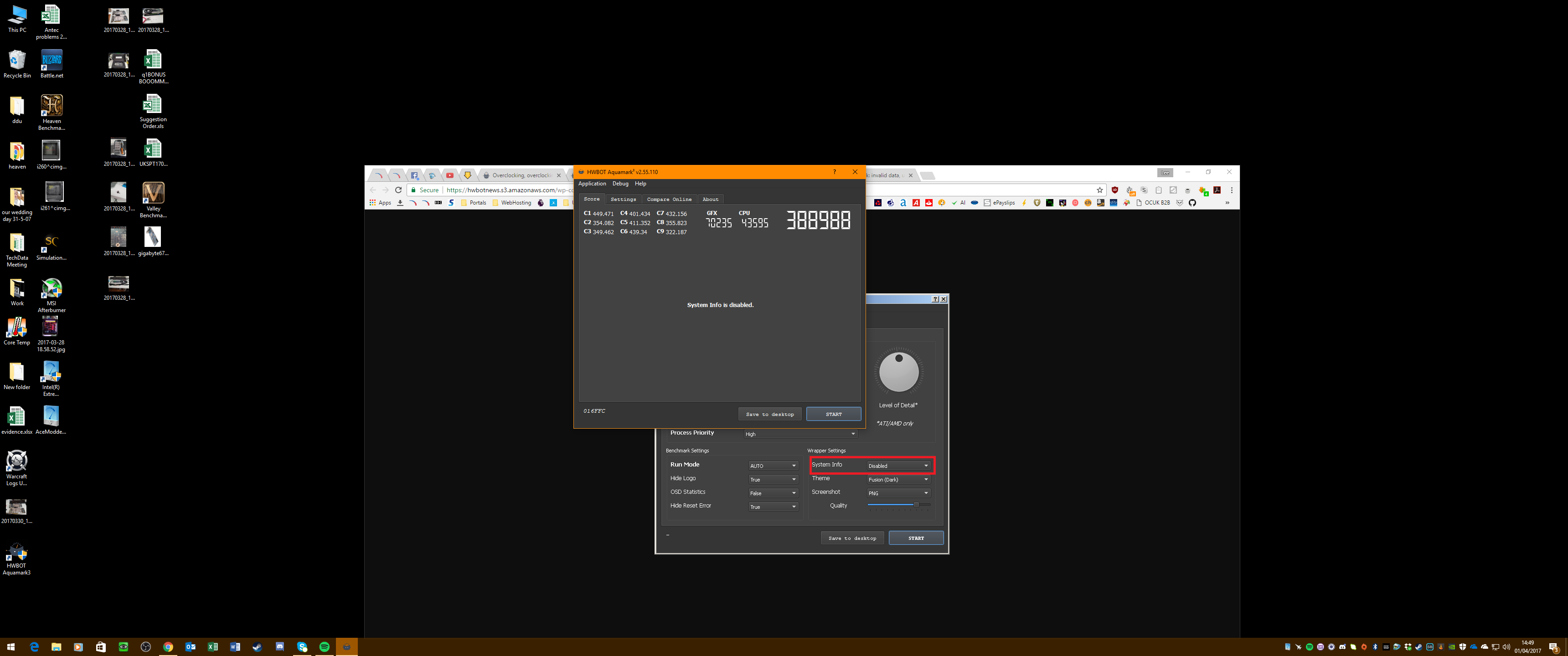Viewport: 1568px width, 656px height.
Task: Open MSI Afterburner desktop icon
Action: point(51,295)
